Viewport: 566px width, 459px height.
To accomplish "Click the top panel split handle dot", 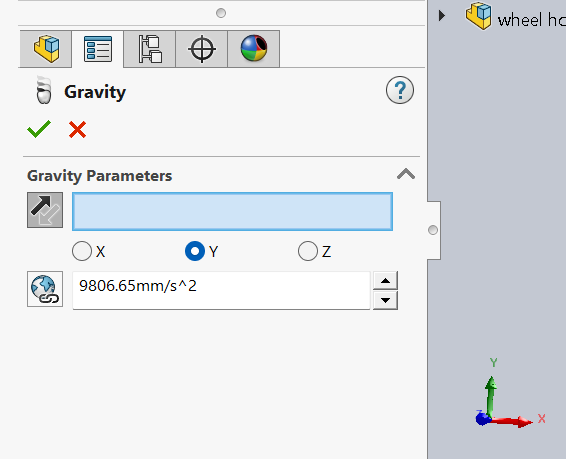I will click(x=221, y=13).
